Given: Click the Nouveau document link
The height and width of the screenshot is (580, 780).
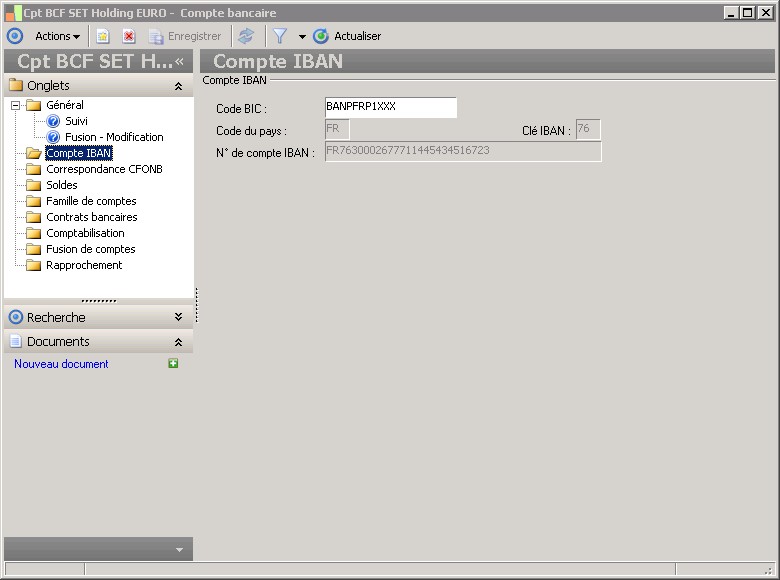Looking at the screenshot, I should tap(61, 364).
